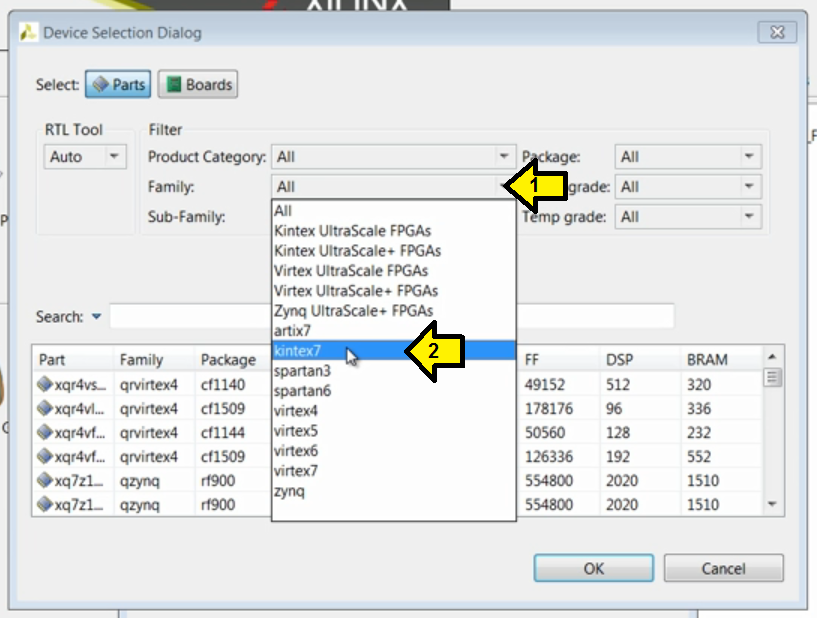Viewport: 817px width, 618px height.
Task: Switch selection to Boards
Action: click(x=198, y=84)
